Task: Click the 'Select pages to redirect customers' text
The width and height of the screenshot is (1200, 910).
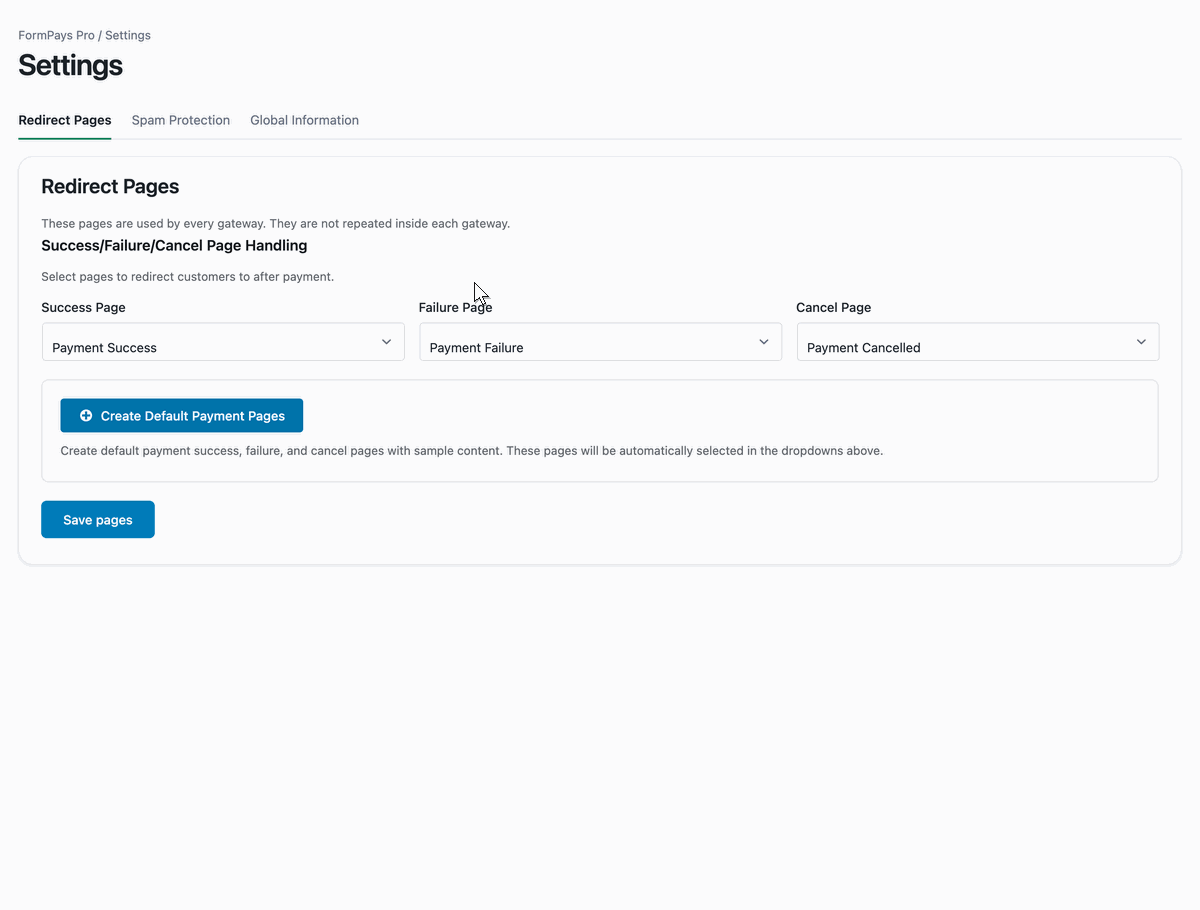Action: (188, 277)
